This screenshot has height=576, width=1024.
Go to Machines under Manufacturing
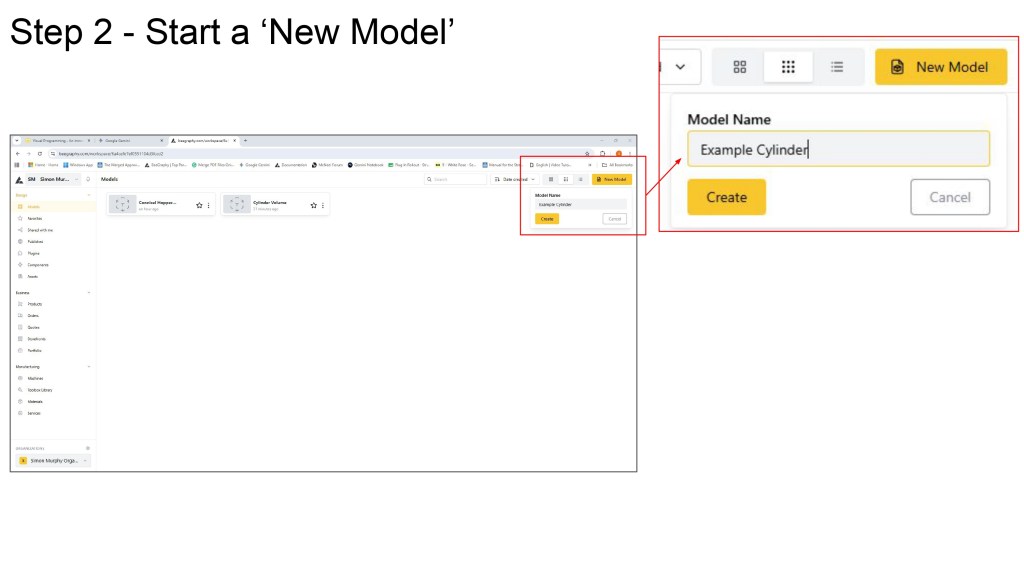(35, 378)
